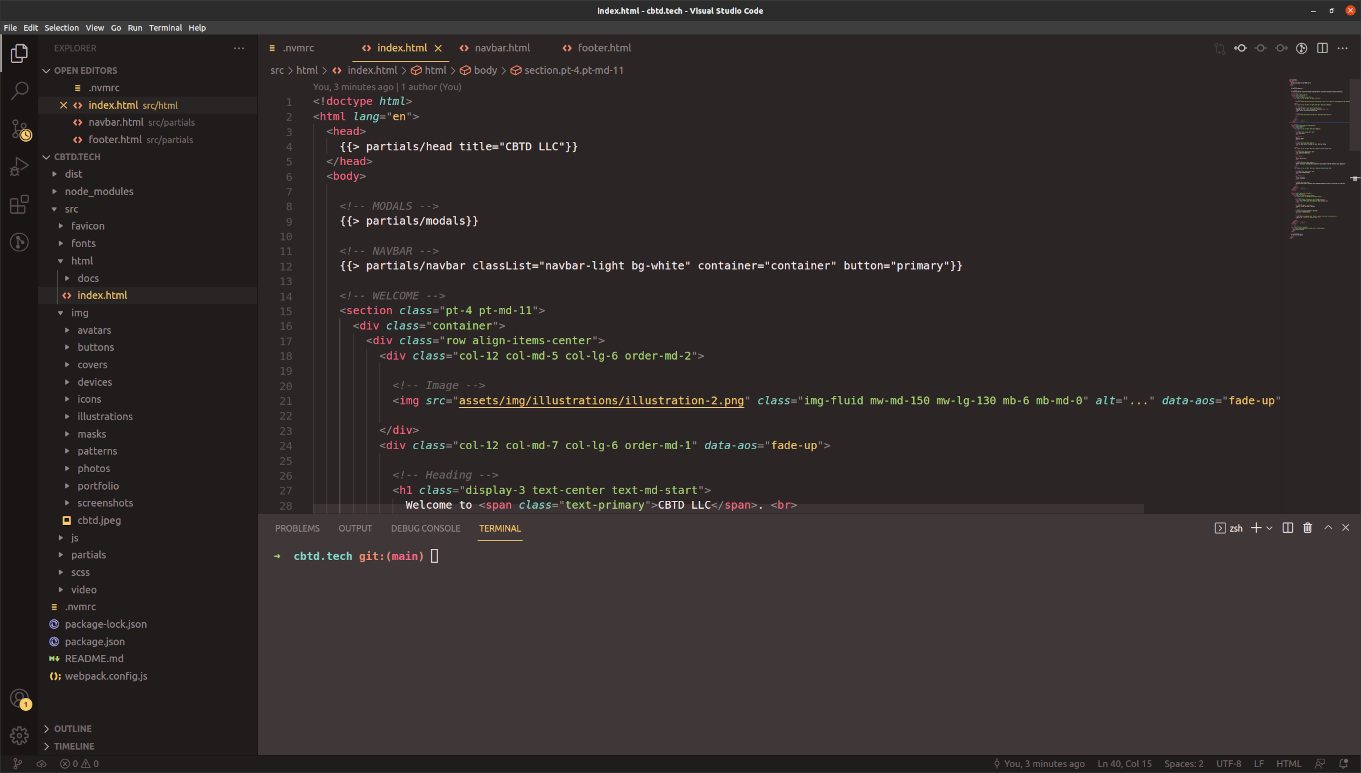The height and width of the screenshot is (773, 1361).
Task: Open the Run and Debug view
Action: click(x=19, y=167)
